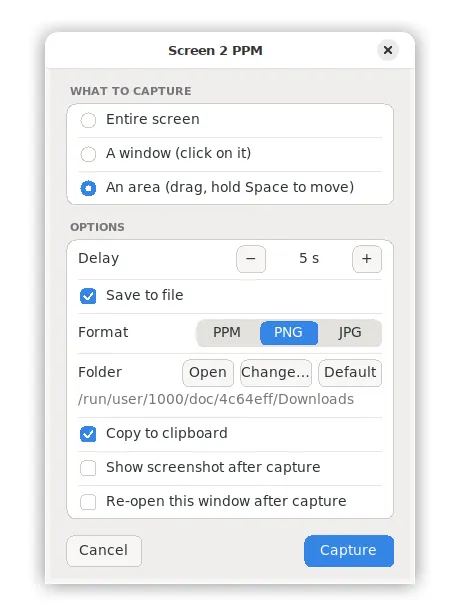Viewport: 458px width, 612px height.
Task: Click the 5 s delay value
Action: 309,258
